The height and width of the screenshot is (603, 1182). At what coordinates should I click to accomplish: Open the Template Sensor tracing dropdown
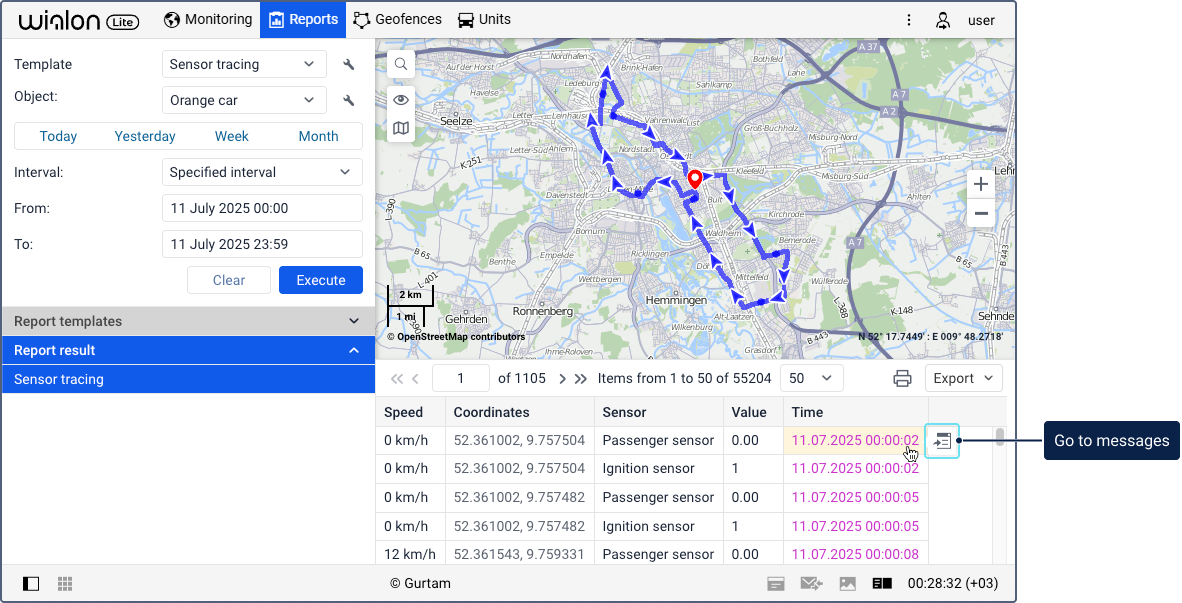coord(244,65)
